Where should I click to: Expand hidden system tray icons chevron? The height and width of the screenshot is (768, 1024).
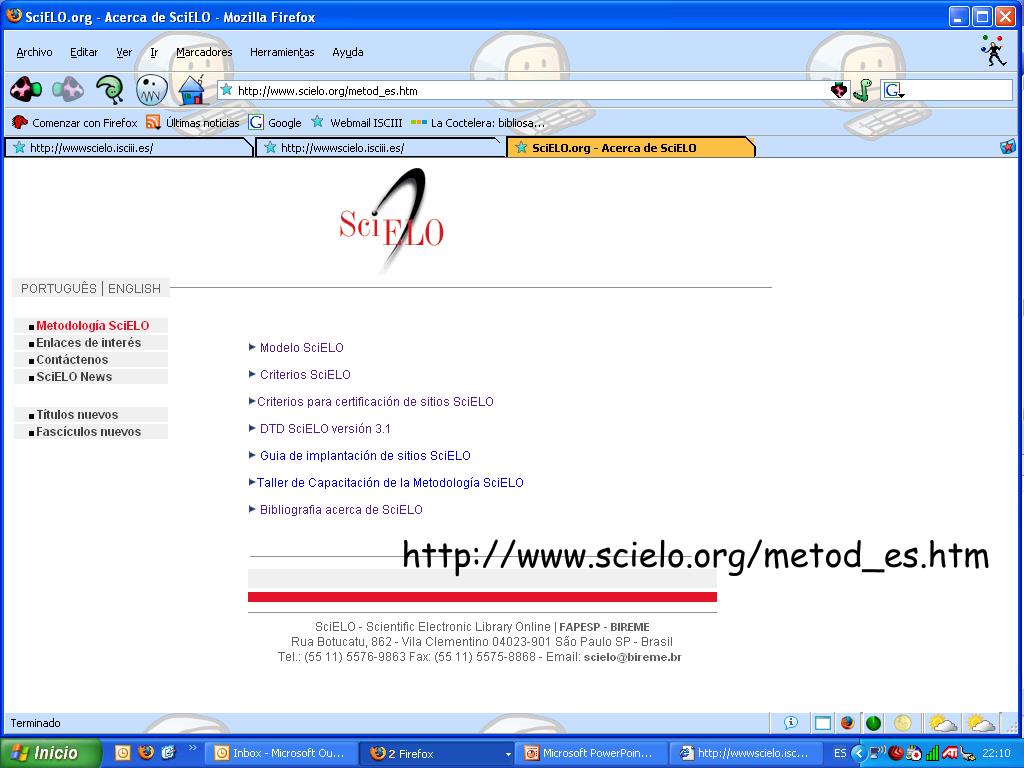tap(859, 753)
